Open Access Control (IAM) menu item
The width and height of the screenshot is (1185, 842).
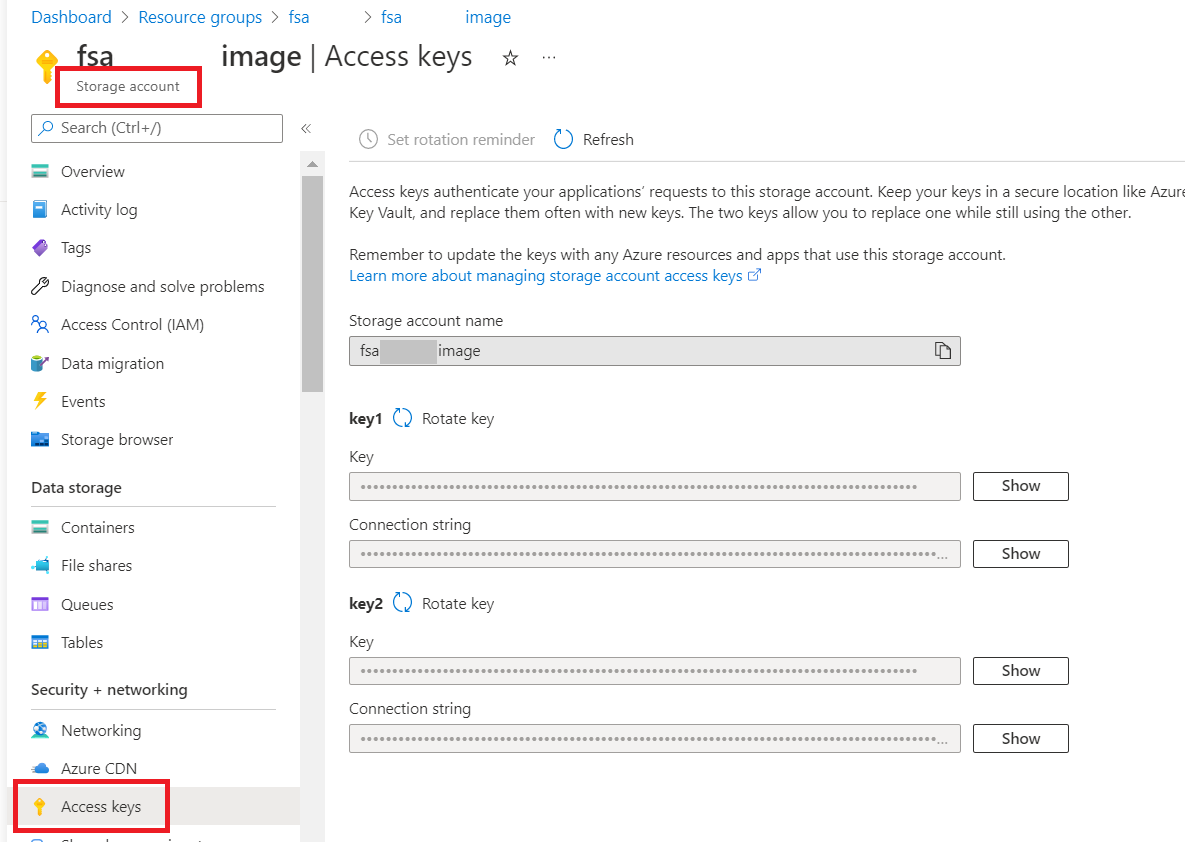pos(132,325)
